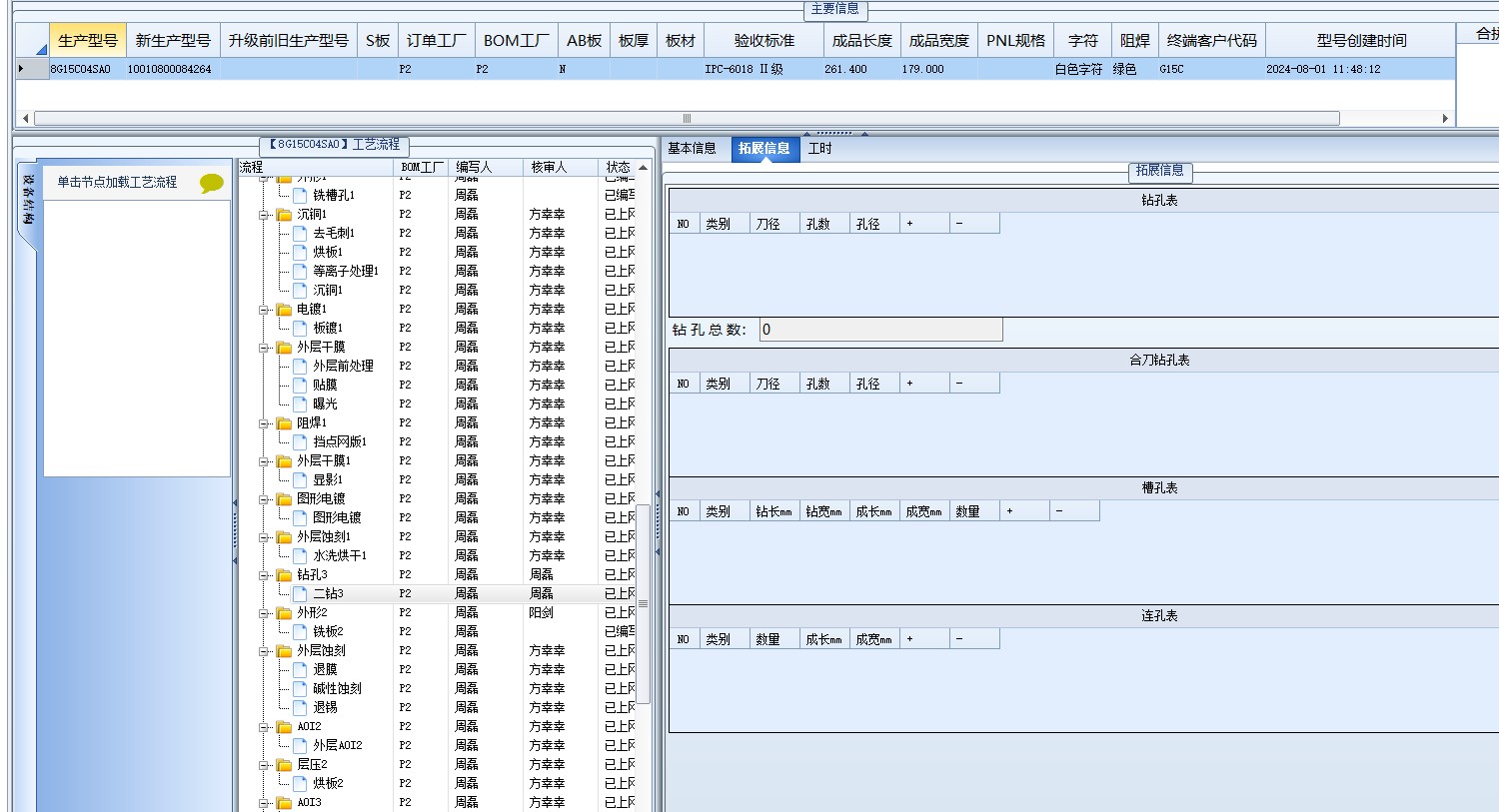Viewport: 1499px width, 812px height.
Task: Click the document icon beside 曝光
Action: point(300,404)
